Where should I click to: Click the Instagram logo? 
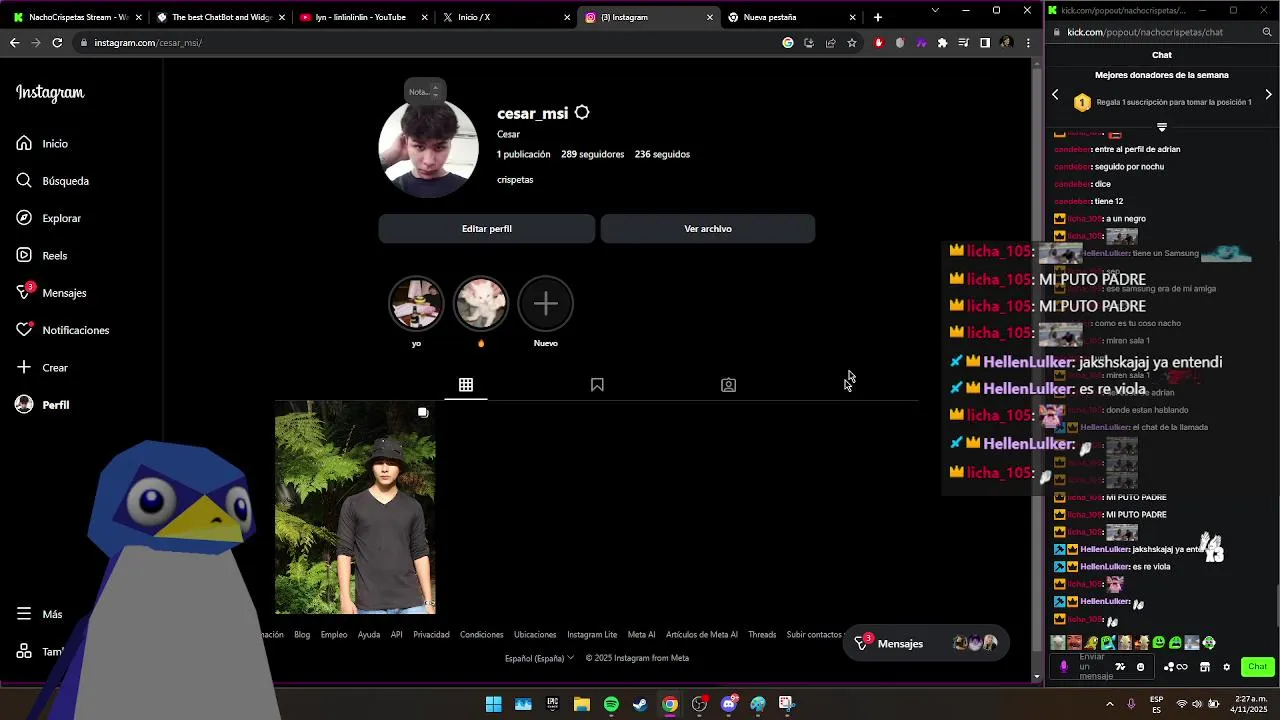click(50, 93)
